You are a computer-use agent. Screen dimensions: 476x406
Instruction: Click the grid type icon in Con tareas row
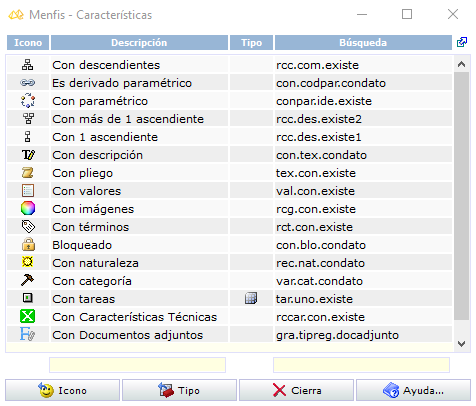coord(251,298)
